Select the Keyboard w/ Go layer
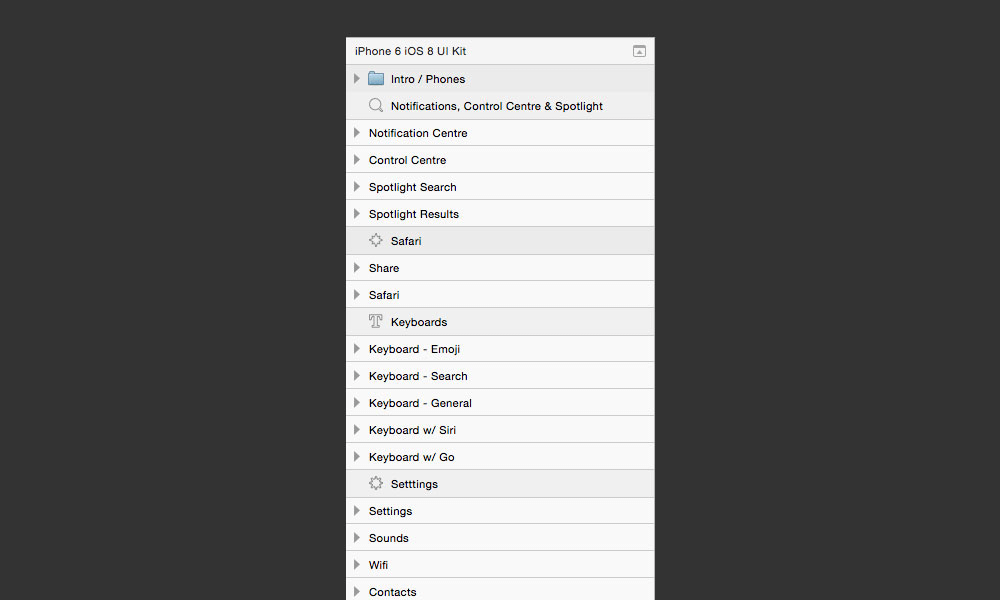This screenshot has height=600, width=1000. (413, 456)
